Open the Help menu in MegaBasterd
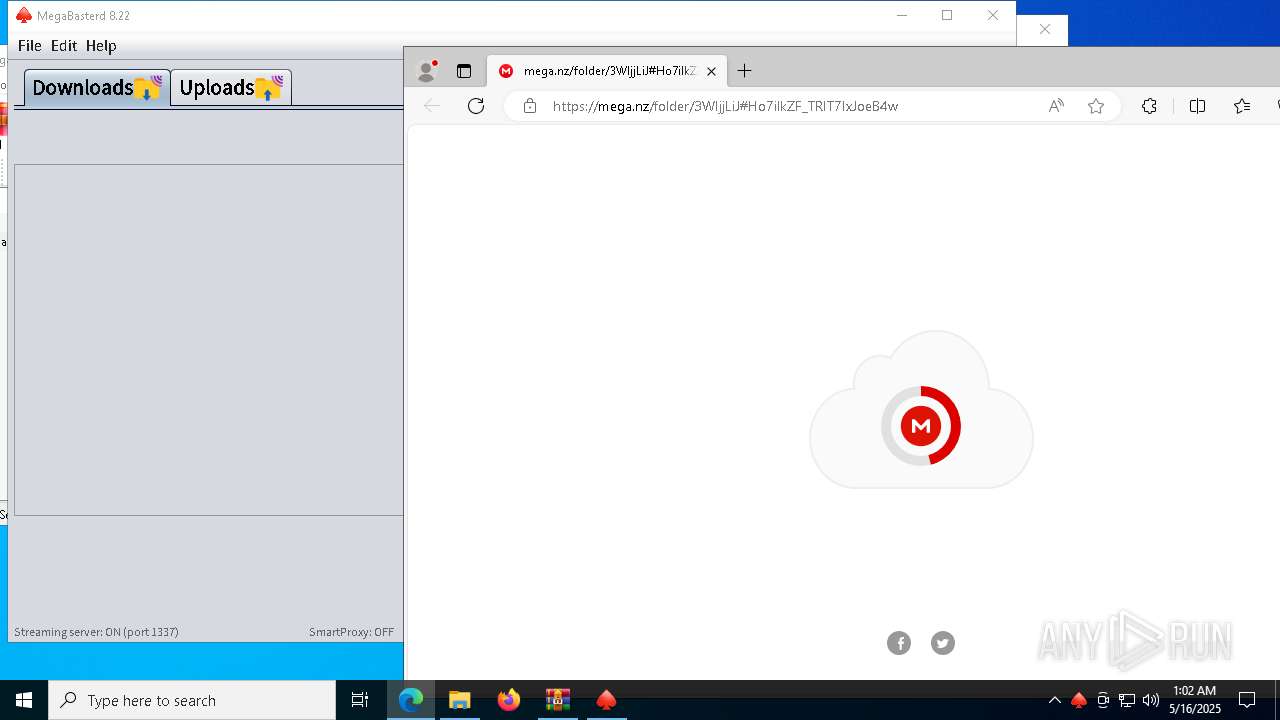Image resolution: width=1280 pixels, height=720 pixels. click(x=101, y=46)
